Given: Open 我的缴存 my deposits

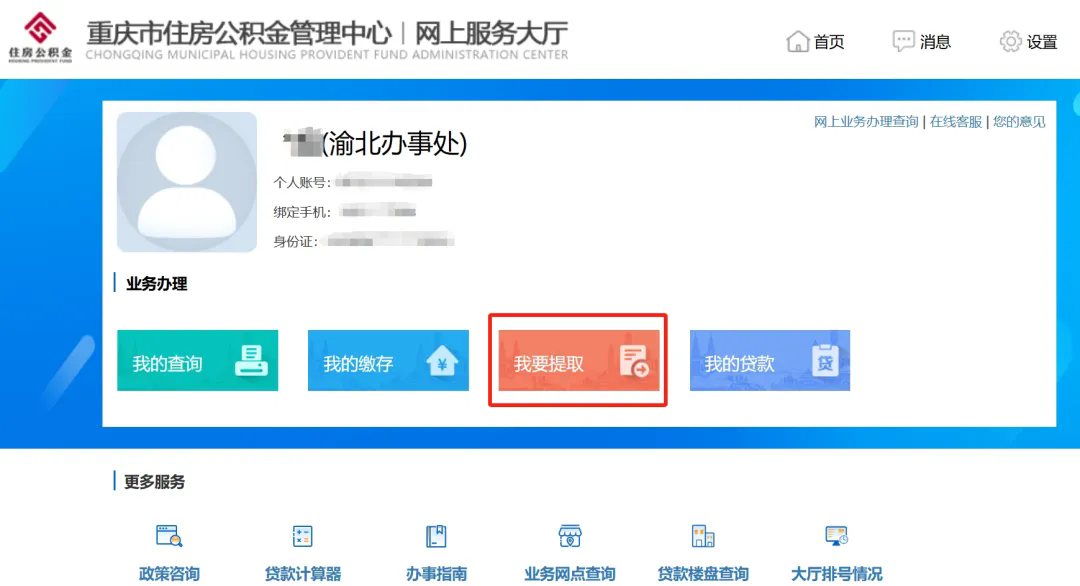Looking at the screenshot, I should pos(388,362).
